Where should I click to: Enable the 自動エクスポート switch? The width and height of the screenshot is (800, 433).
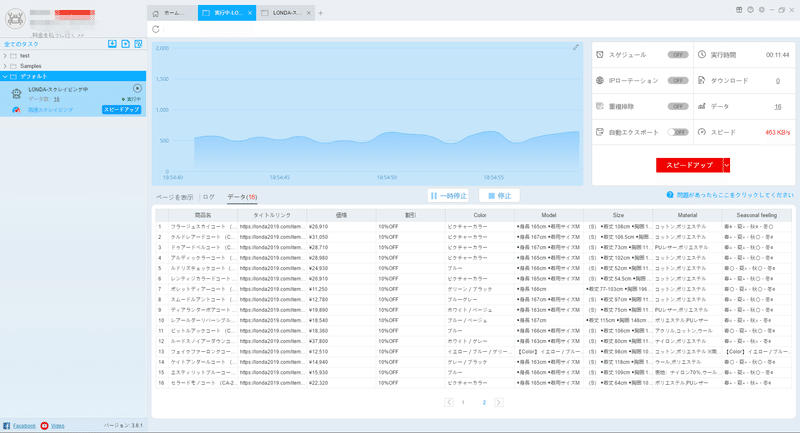click(x=678, y=132)
